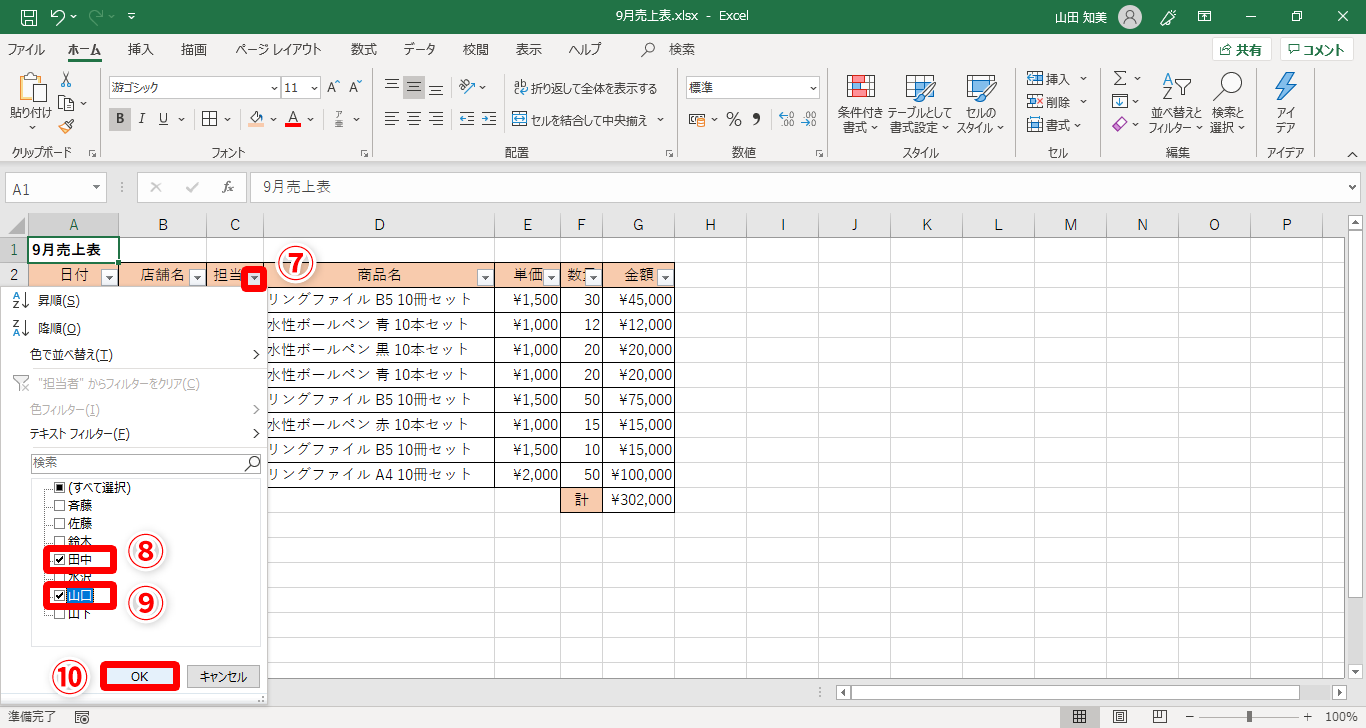Click the filter list 検索 search box

pyautogui.click(x=146, y=463)
